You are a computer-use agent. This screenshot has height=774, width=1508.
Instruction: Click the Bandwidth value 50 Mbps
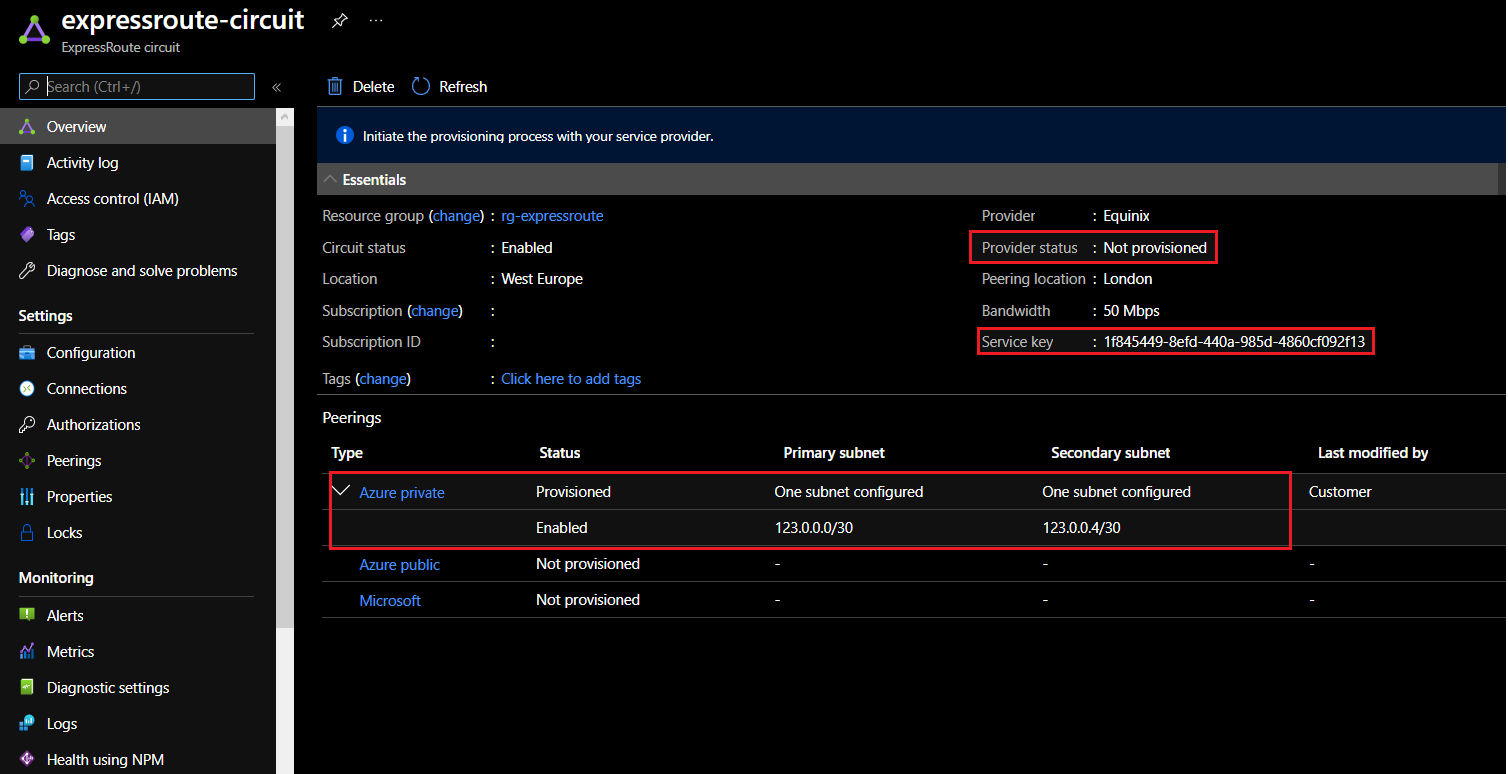tap(1131, 311)
